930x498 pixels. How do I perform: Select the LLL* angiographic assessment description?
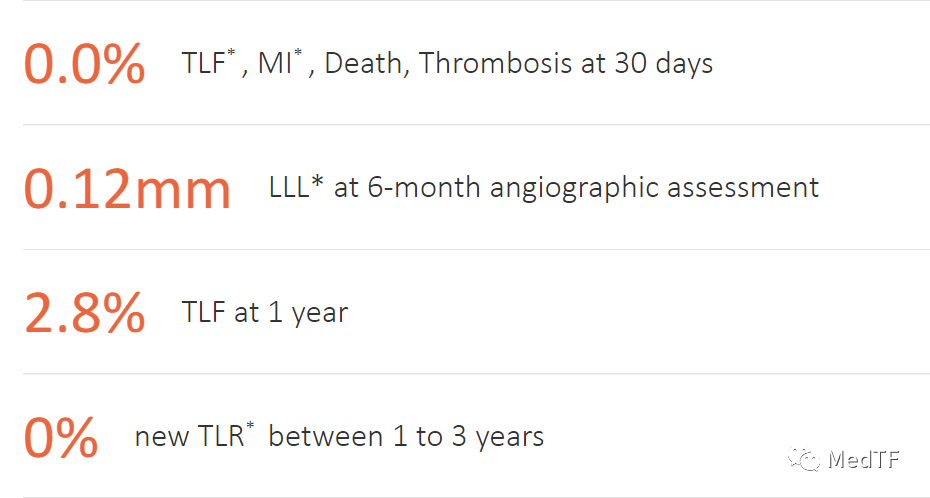(544, 188)
